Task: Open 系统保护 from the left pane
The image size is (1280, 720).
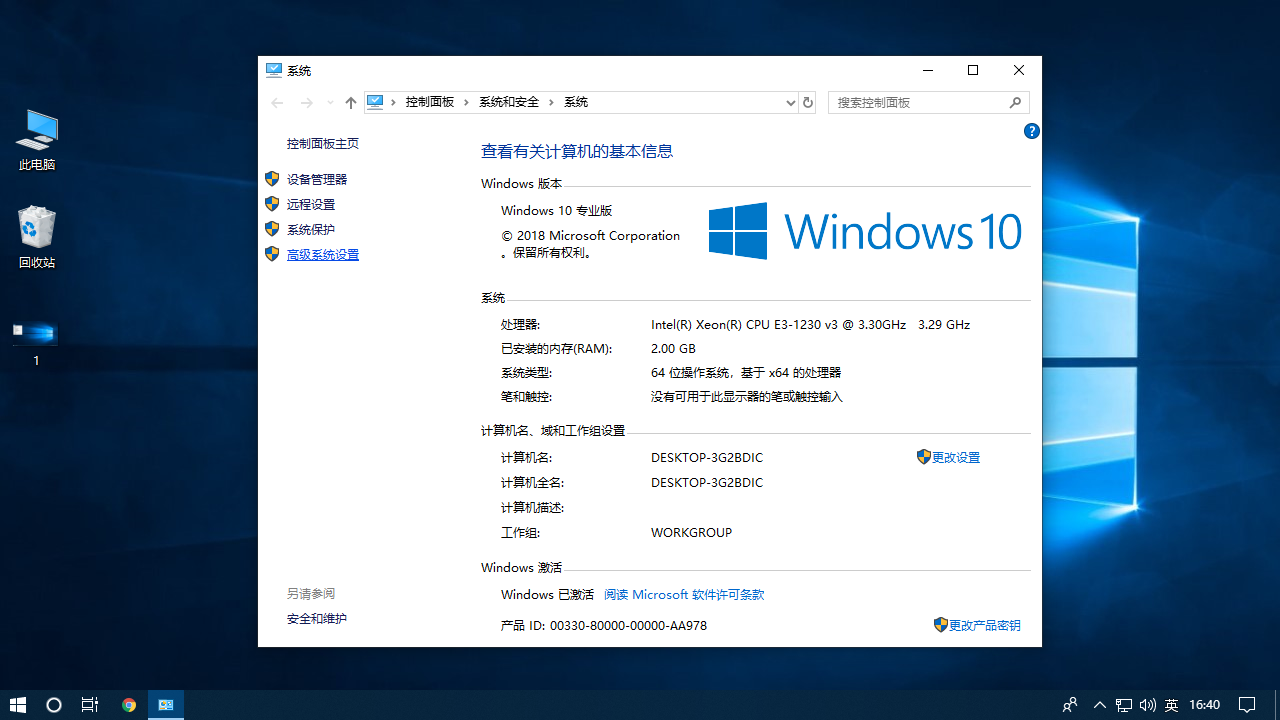Action: coord(311,230)
